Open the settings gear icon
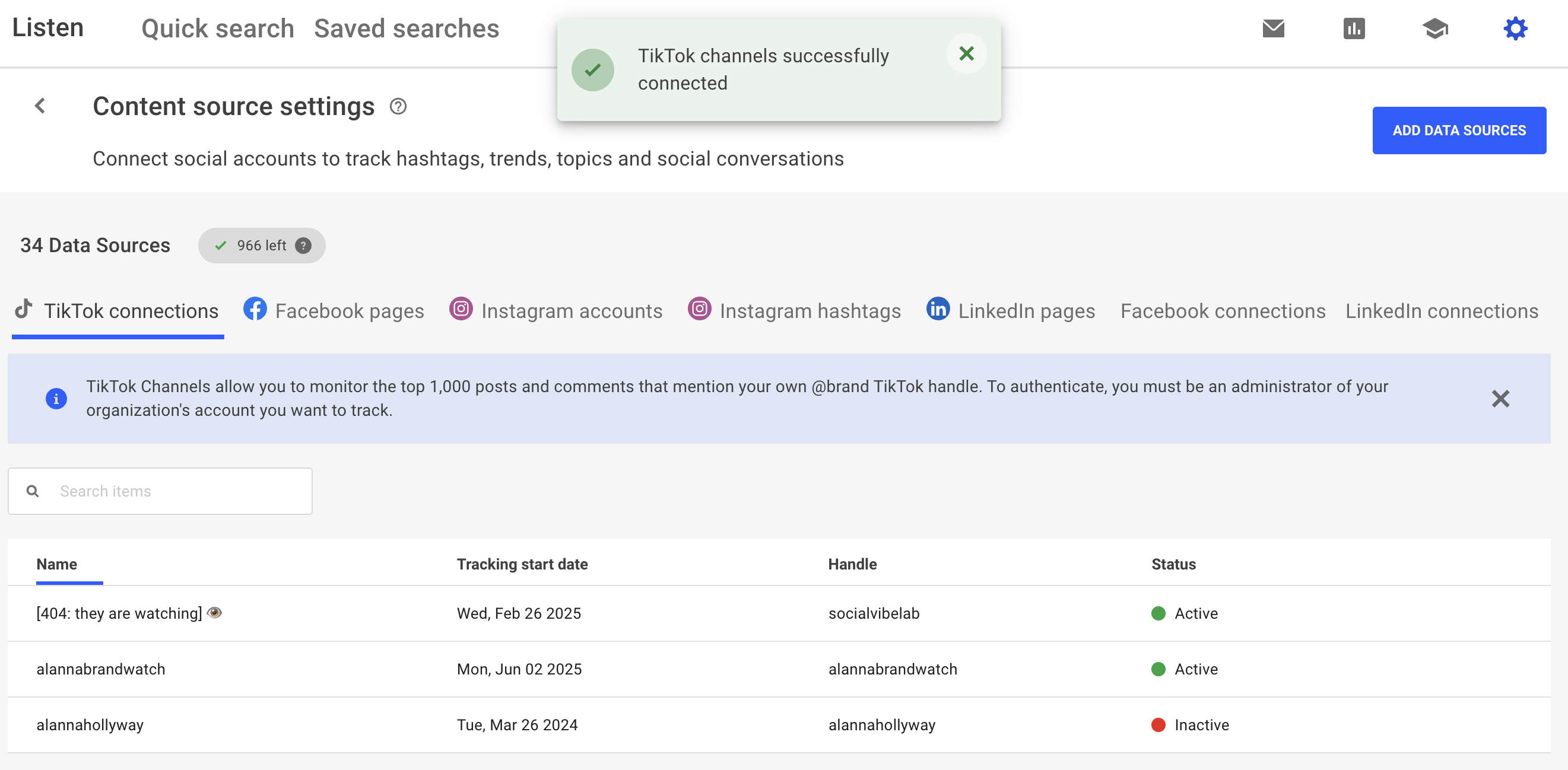 (x=1515, y=28)
